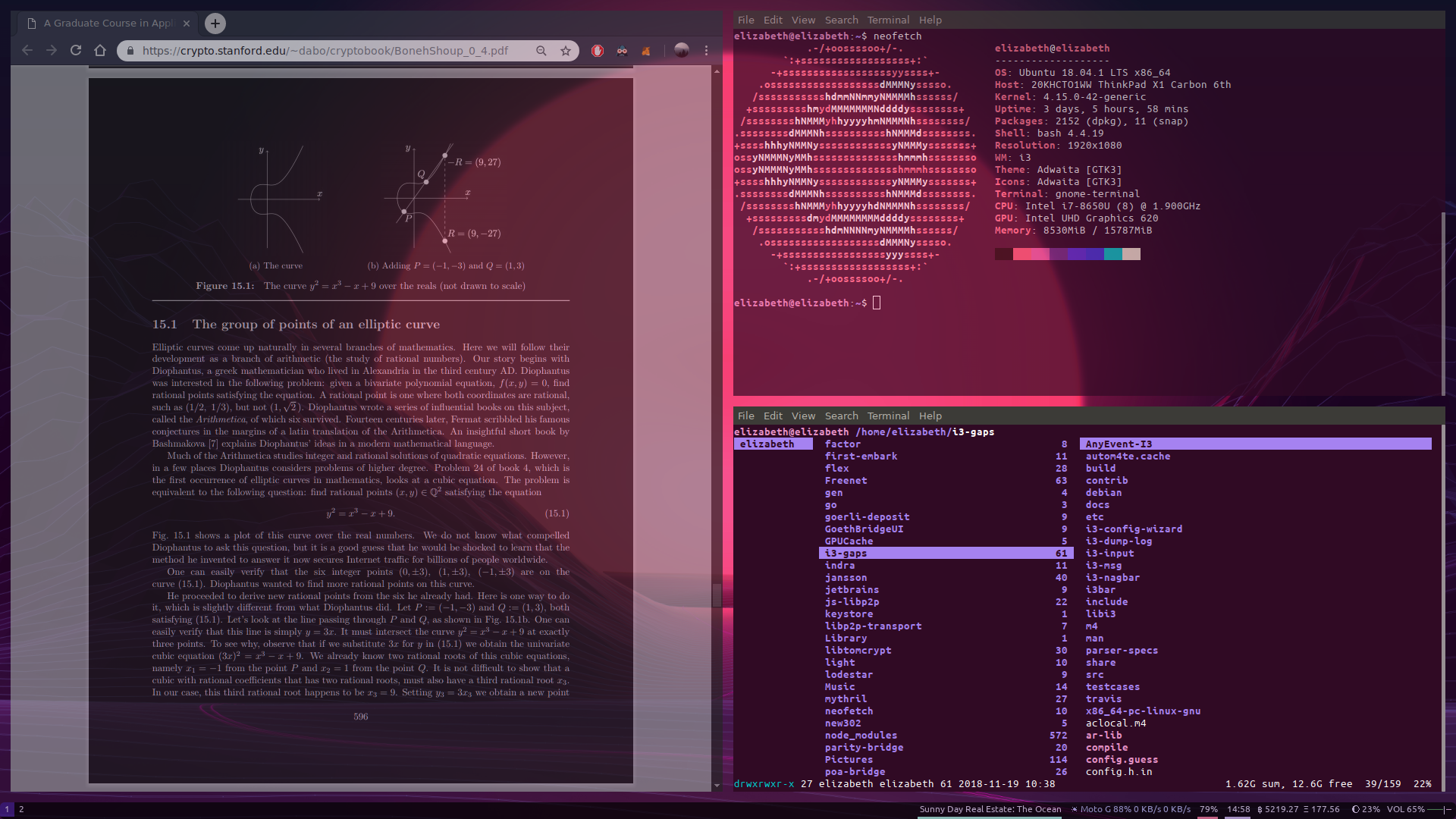The image size is (1456, 819).
Task: Click the browser back arrow
Action: click(x=27, y=51)
